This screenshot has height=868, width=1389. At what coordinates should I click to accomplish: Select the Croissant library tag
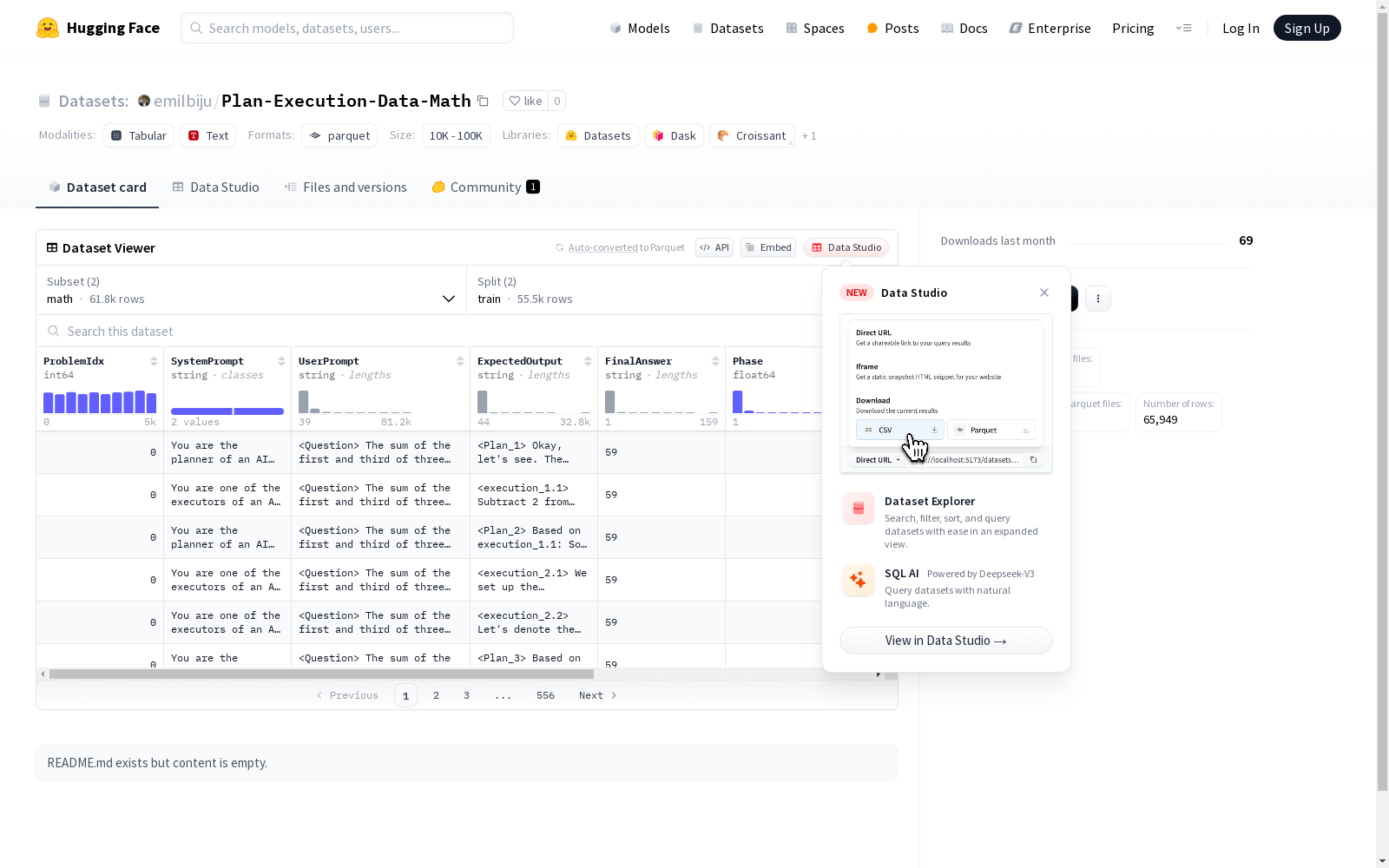(752, 135)
